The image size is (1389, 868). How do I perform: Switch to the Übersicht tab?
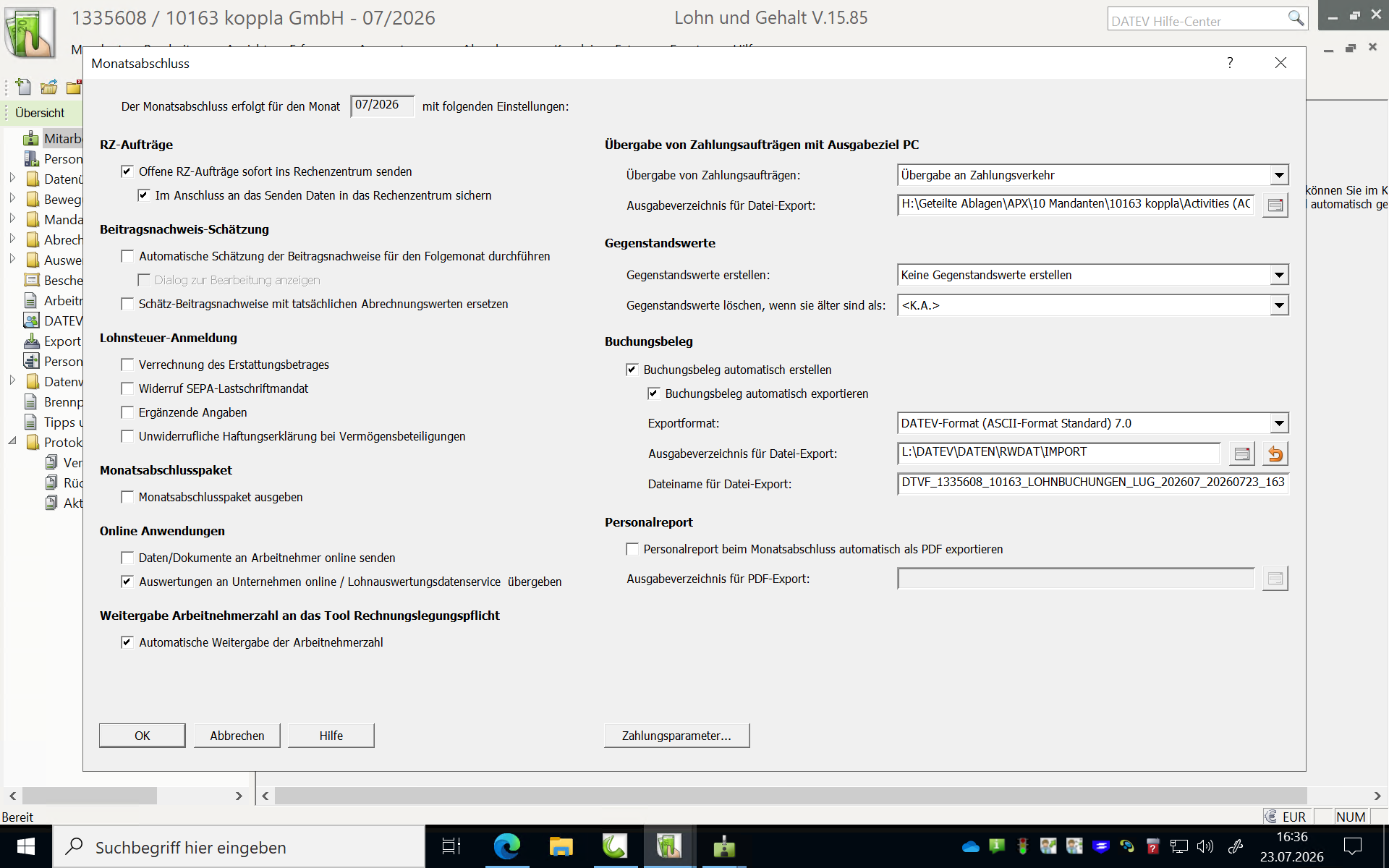pyautogui.click(x=40, y=113)
